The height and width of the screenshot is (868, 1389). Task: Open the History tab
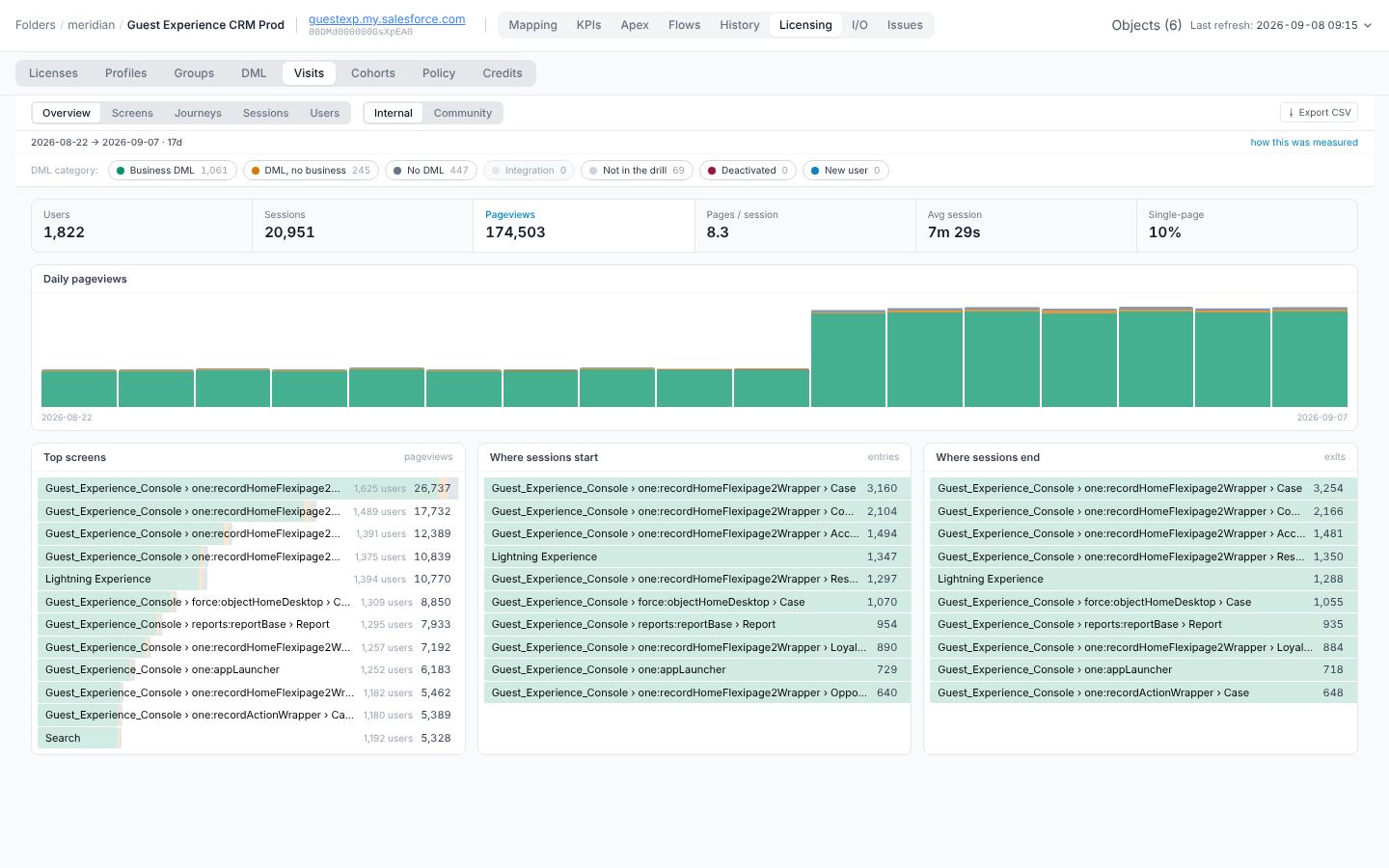(740, 25)
